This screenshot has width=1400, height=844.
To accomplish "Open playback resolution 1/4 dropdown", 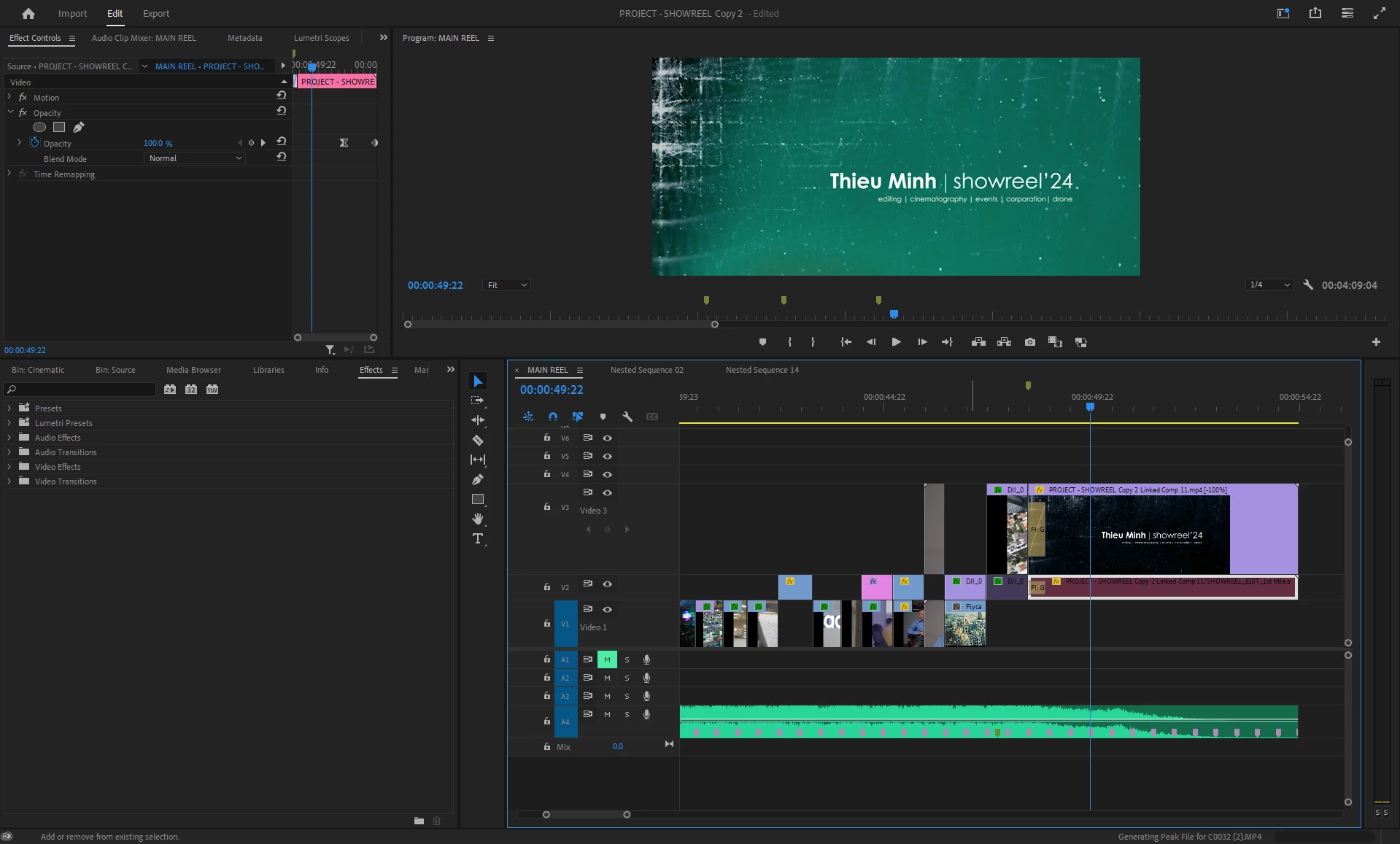I will 1269,285.
